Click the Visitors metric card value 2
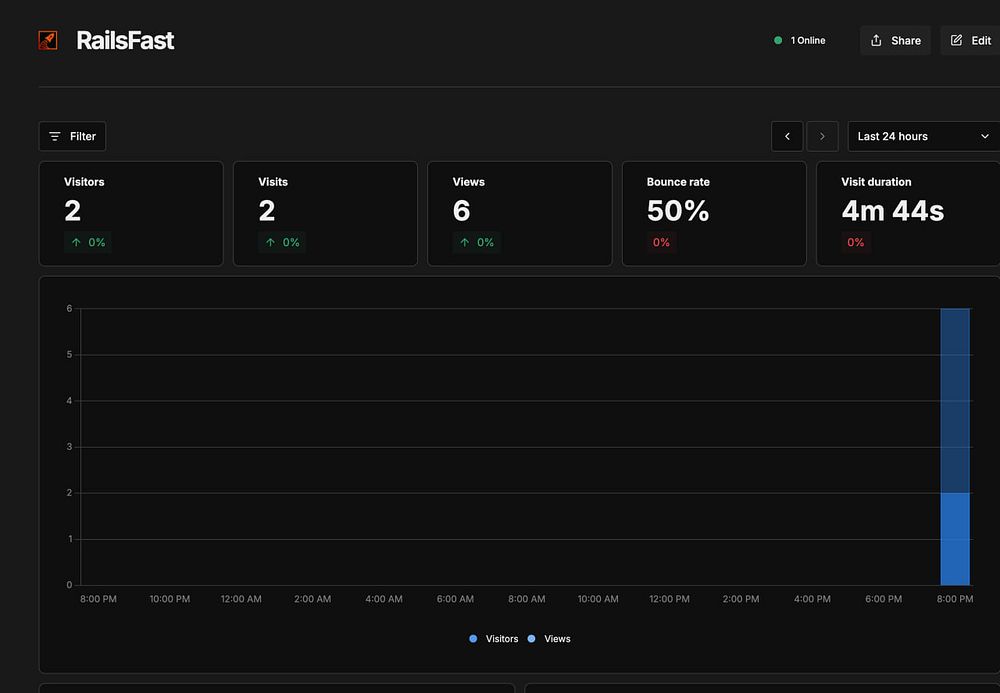The image size is (1000, 693). [x=73, y=211]
